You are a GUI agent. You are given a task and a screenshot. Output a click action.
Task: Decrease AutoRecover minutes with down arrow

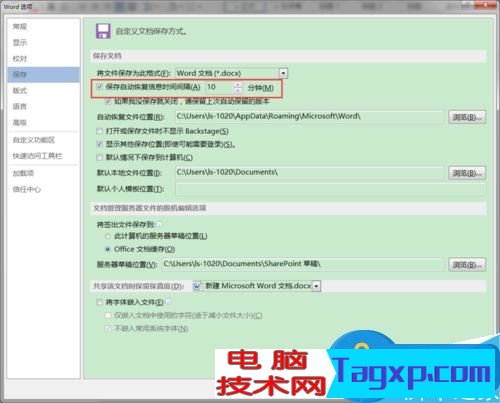pos(238,90)
